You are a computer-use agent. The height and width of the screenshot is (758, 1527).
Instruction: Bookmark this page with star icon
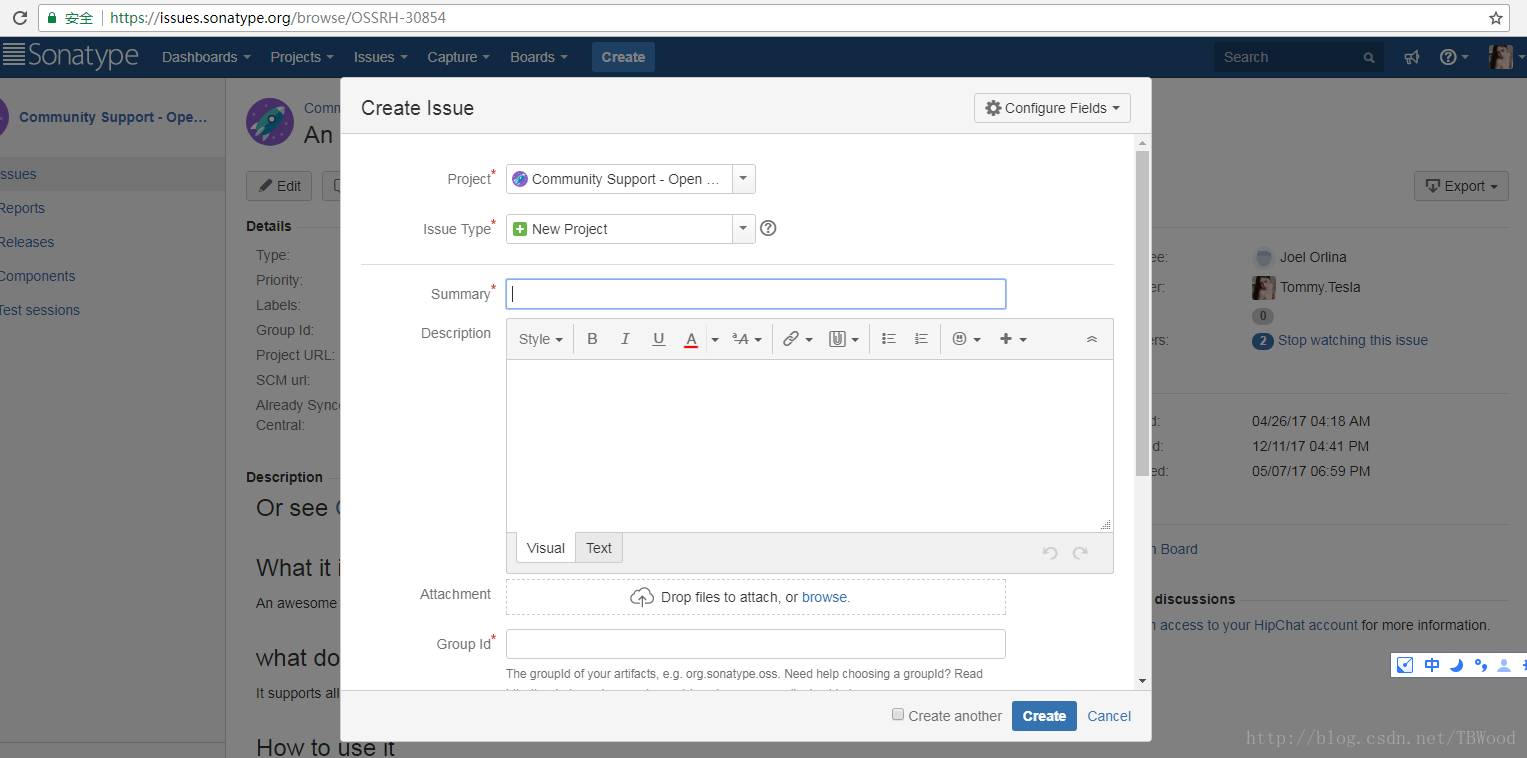1496,18
